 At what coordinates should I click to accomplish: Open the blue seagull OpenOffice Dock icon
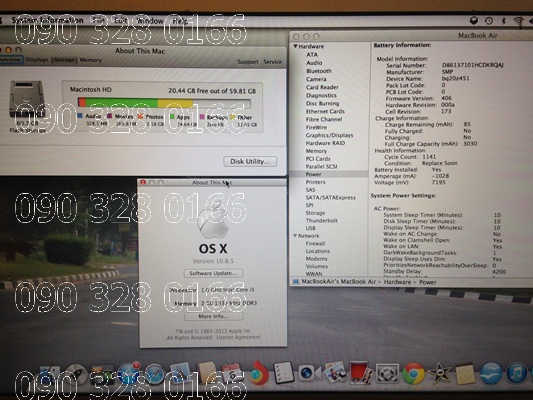491,373
